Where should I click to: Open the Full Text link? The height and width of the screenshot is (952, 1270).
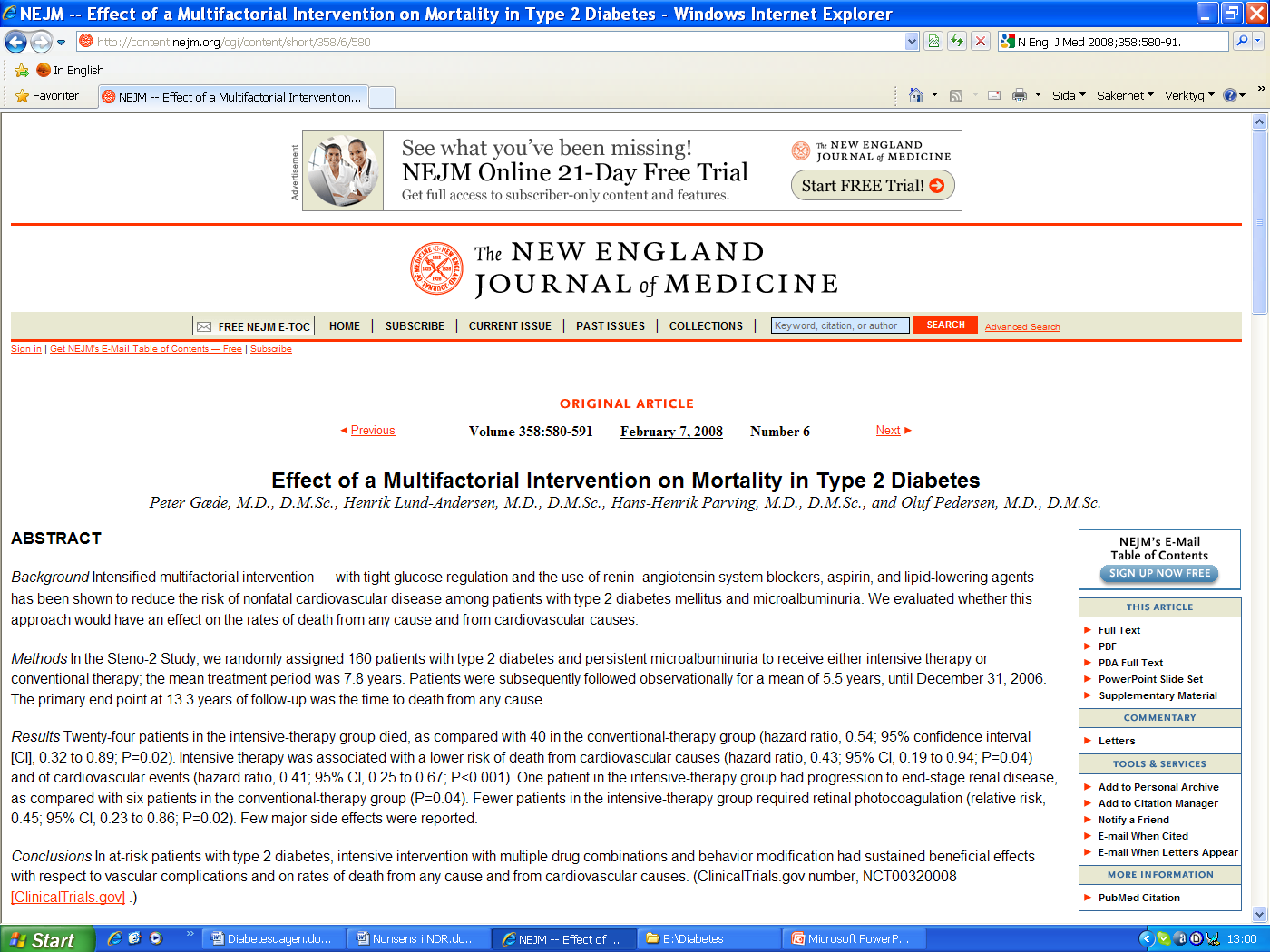pos(1119,630)
